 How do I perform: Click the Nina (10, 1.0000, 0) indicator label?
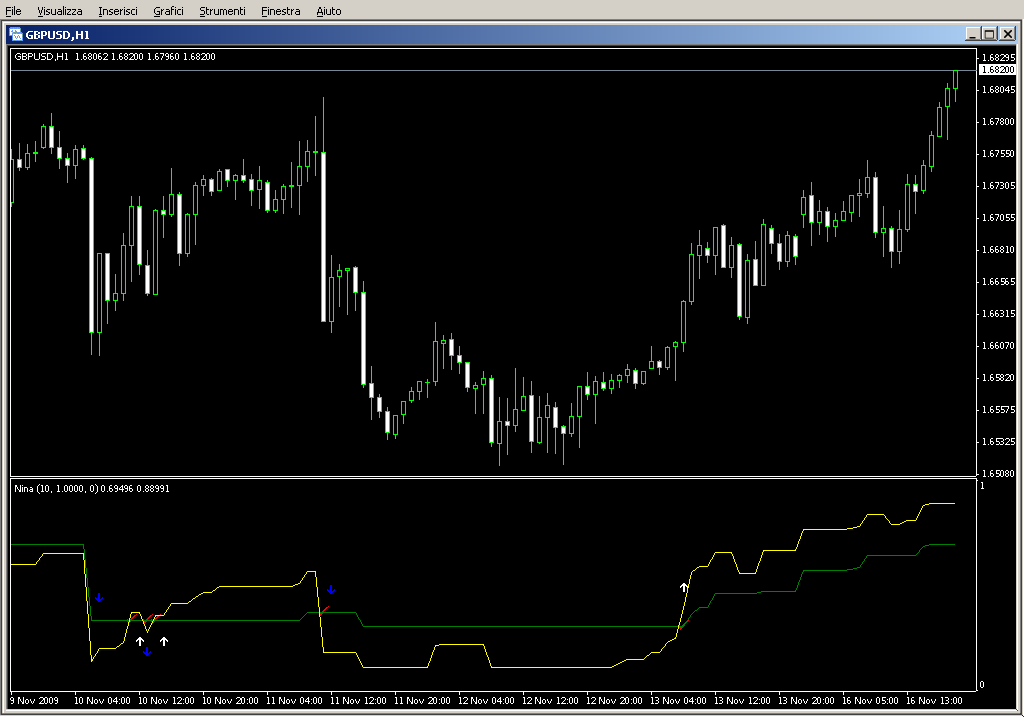92,488
